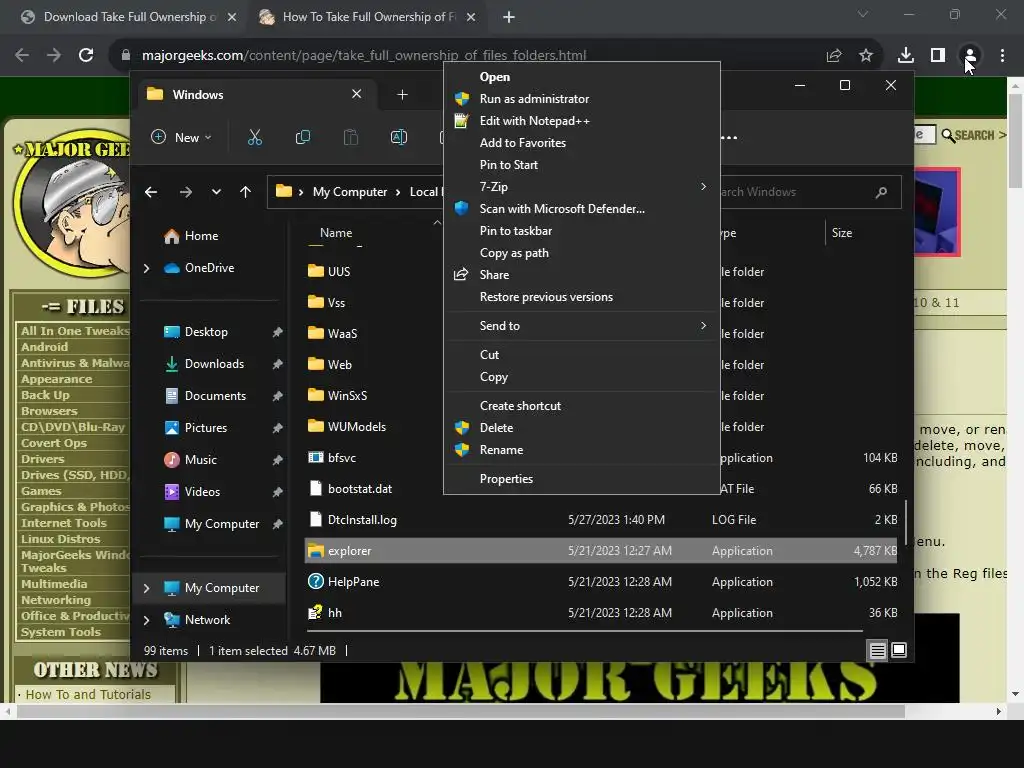Click chevron after My Computer in address bar
The height and width of the screenshot is (768, 1024).
tap(398, 192)
